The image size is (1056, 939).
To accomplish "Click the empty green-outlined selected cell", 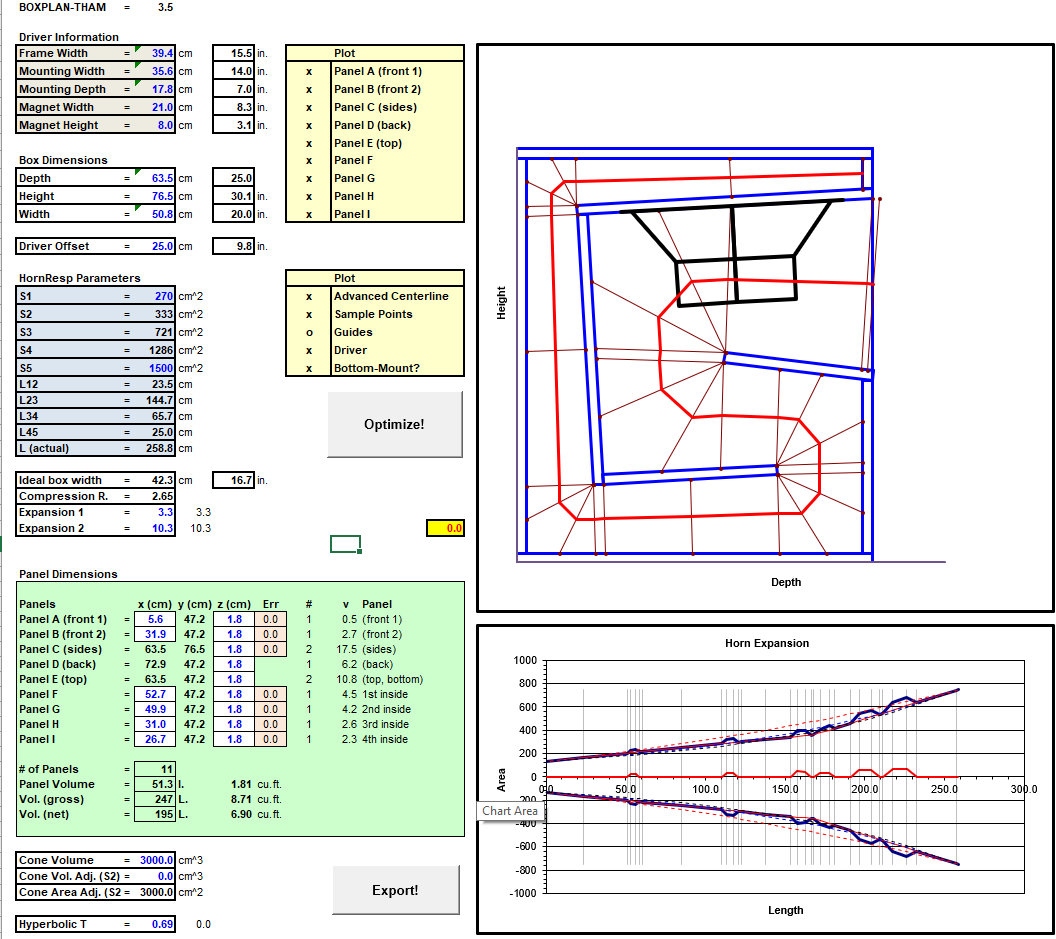I will [345, 544].
